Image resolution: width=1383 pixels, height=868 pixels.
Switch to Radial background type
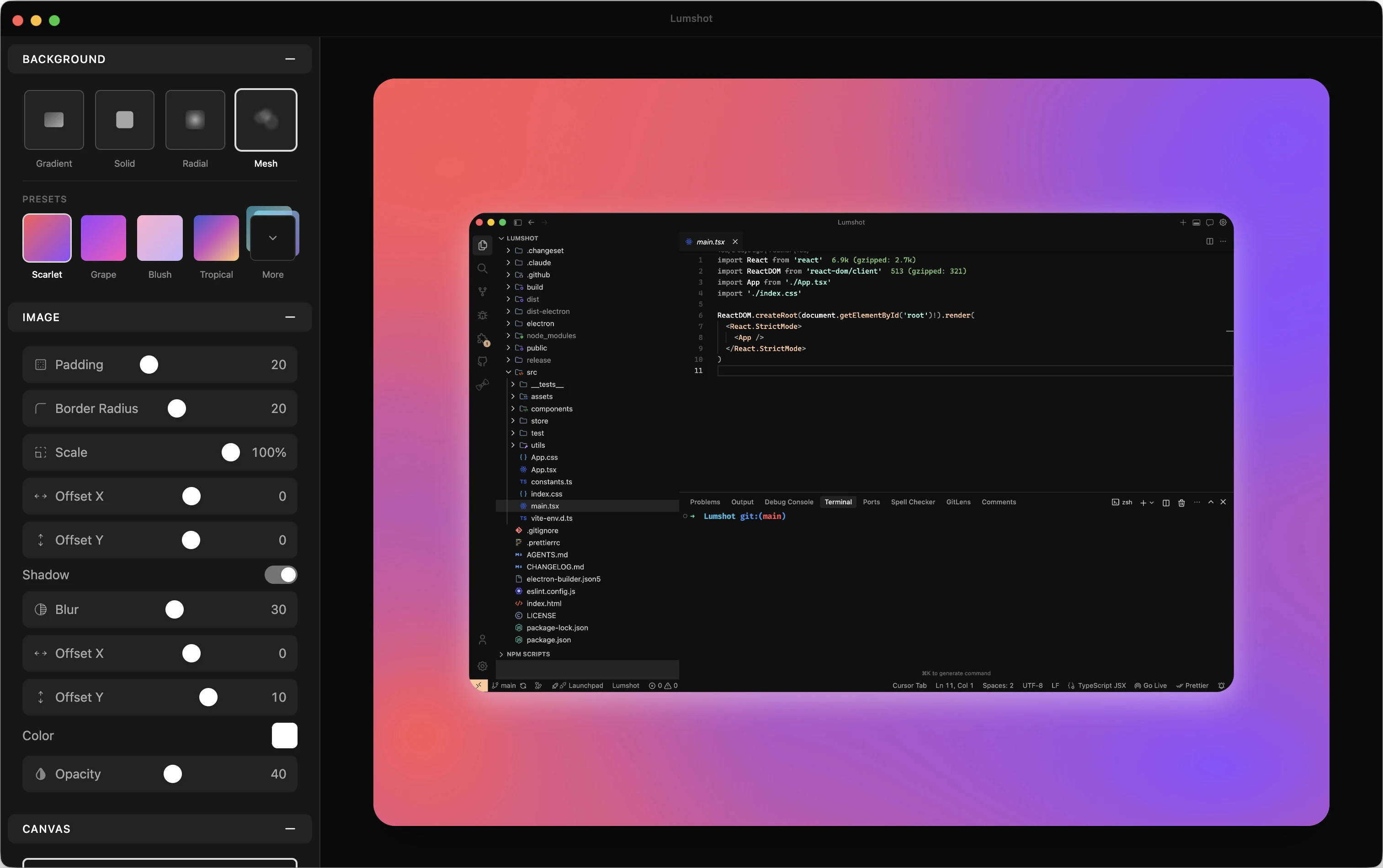tap(195, 120)
